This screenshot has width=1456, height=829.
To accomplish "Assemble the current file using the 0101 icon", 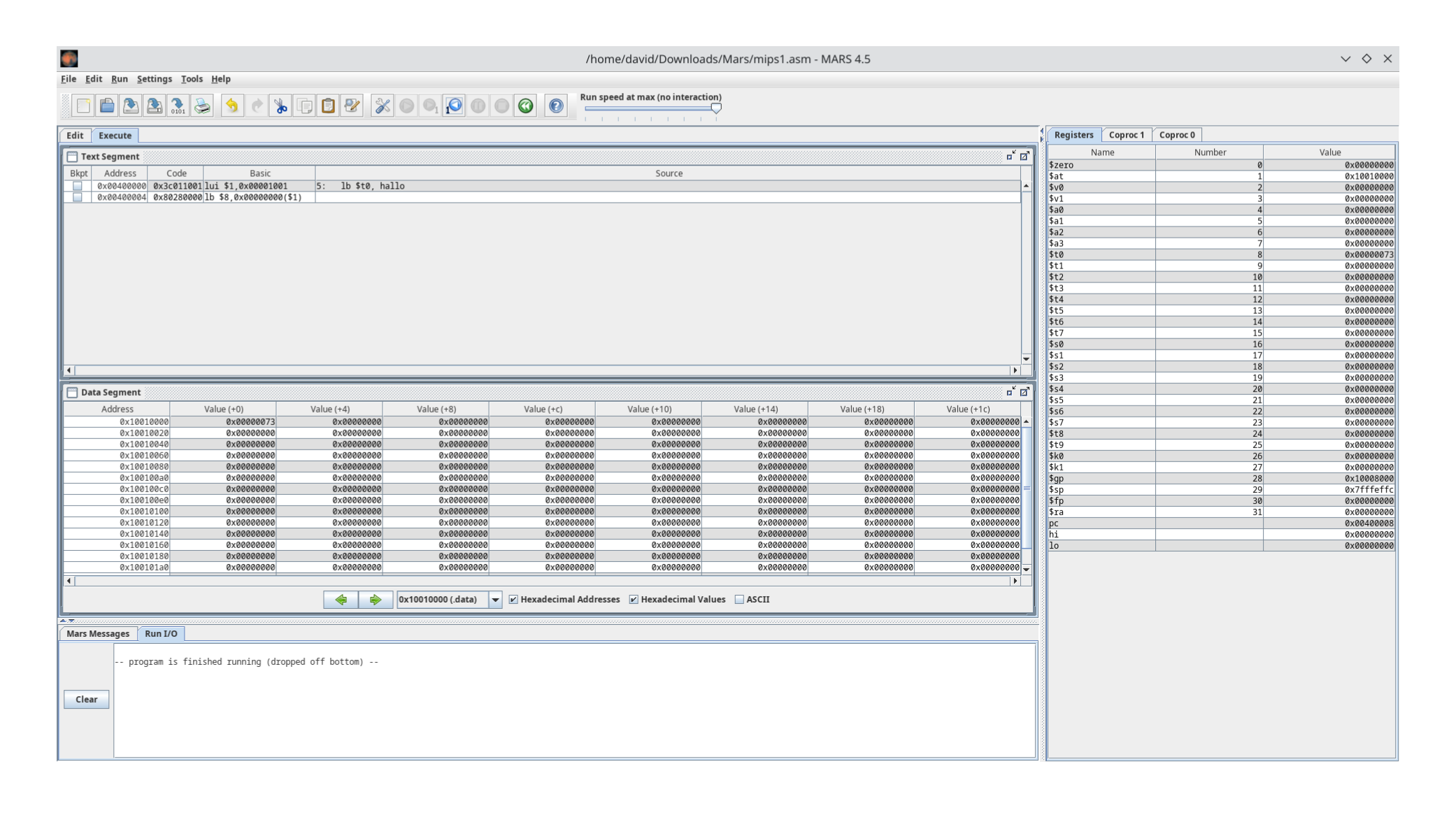I will coord(178,106).
